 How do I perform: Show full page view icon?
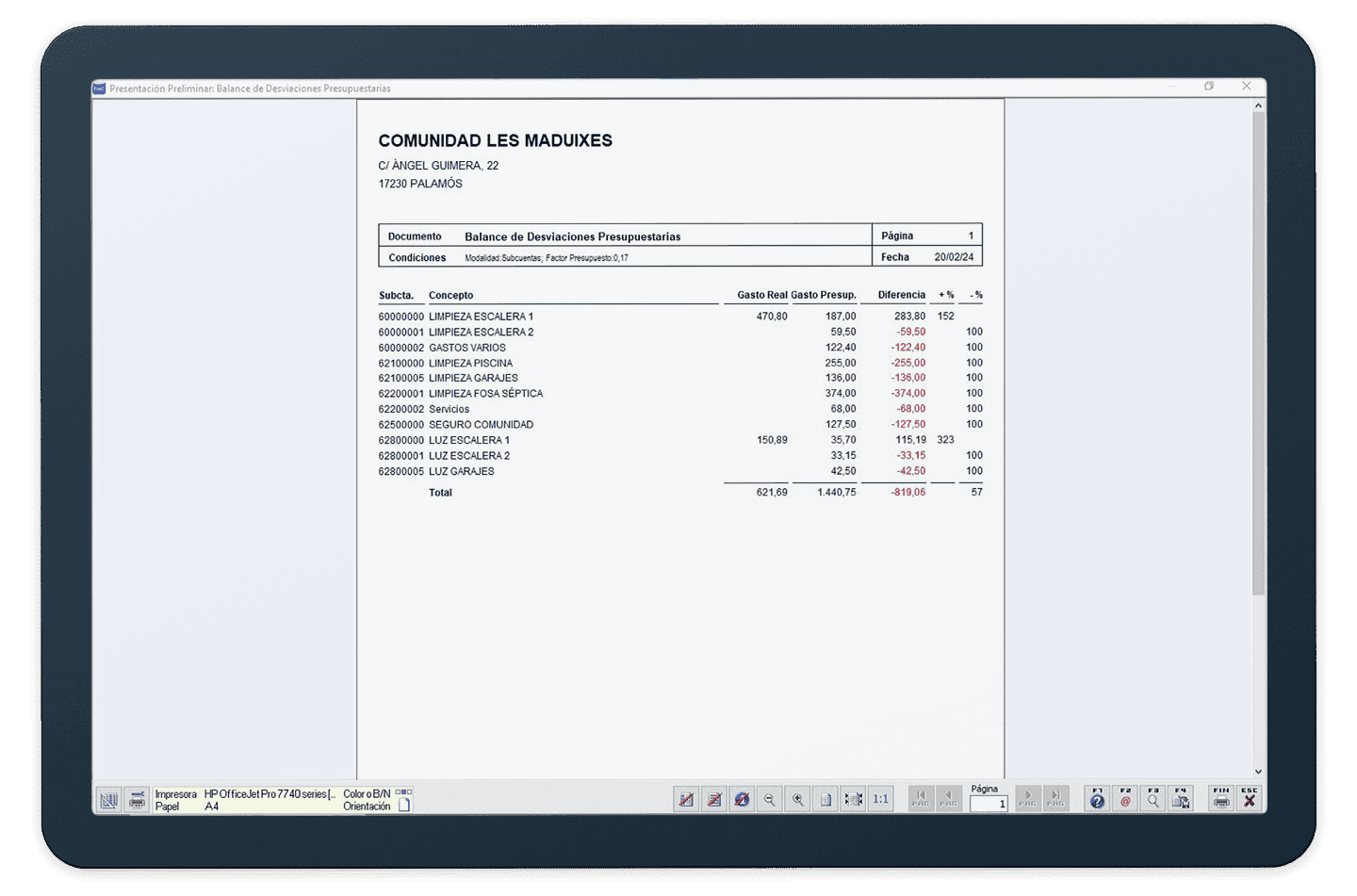826,799
